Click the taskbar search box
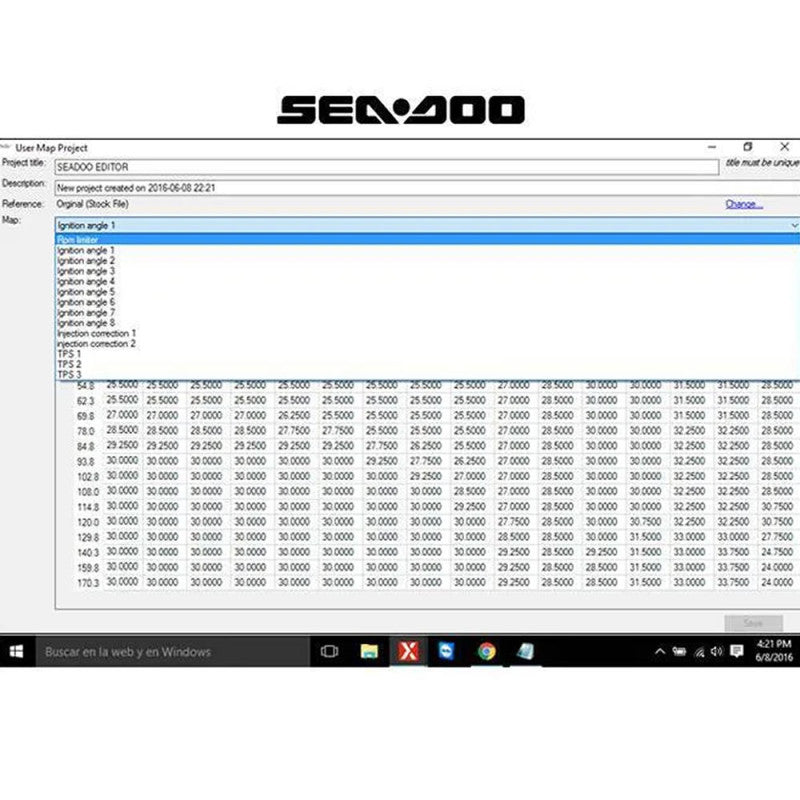Image resolution: width=800 pixels, height=800 pixels. (x=172, y=652)
